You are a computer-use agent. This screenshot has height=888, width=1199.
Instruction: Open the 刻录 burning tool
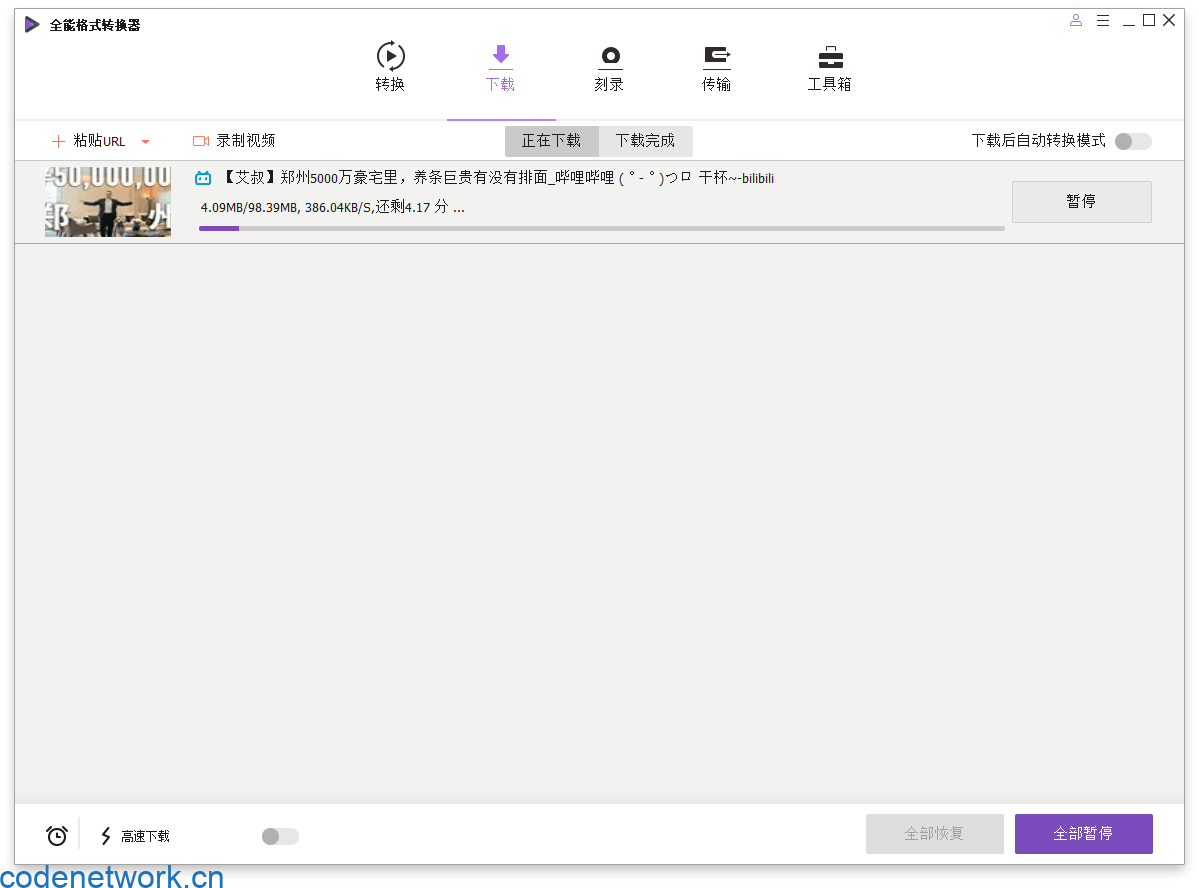[x=609, y=67]
